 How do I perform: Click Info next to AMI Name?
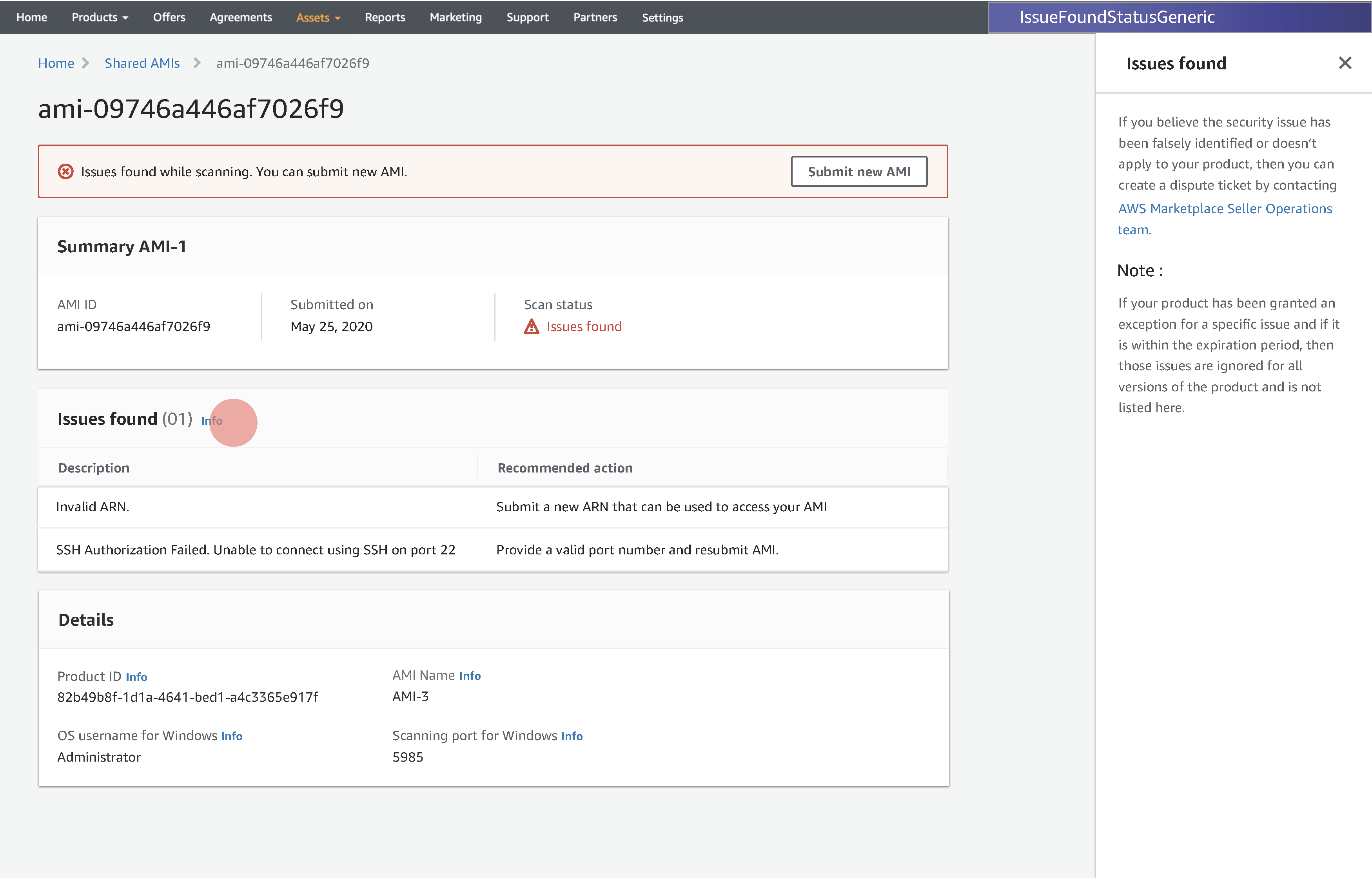tap(470, 675)
